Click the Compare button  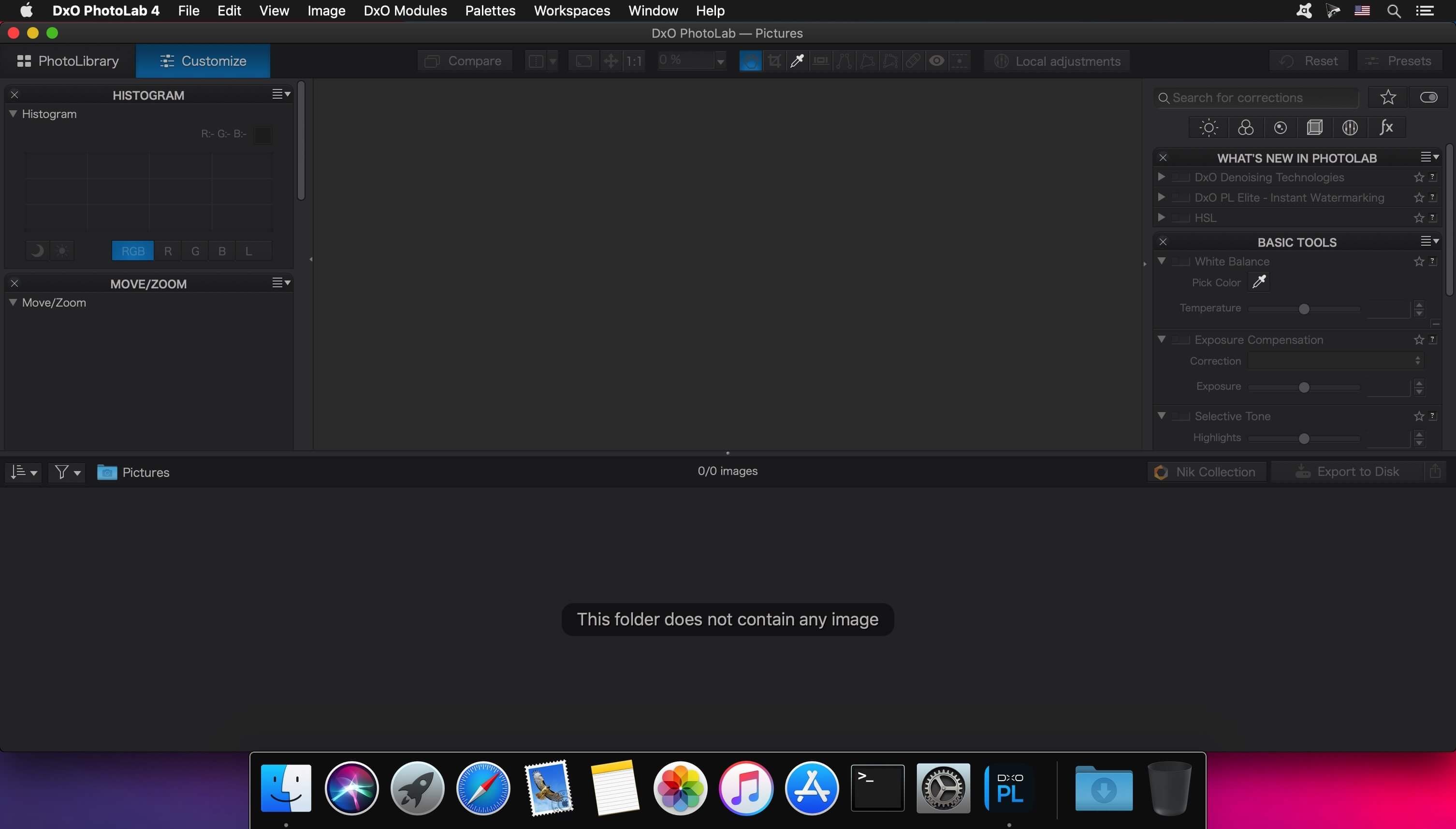(x=464, y=61)
